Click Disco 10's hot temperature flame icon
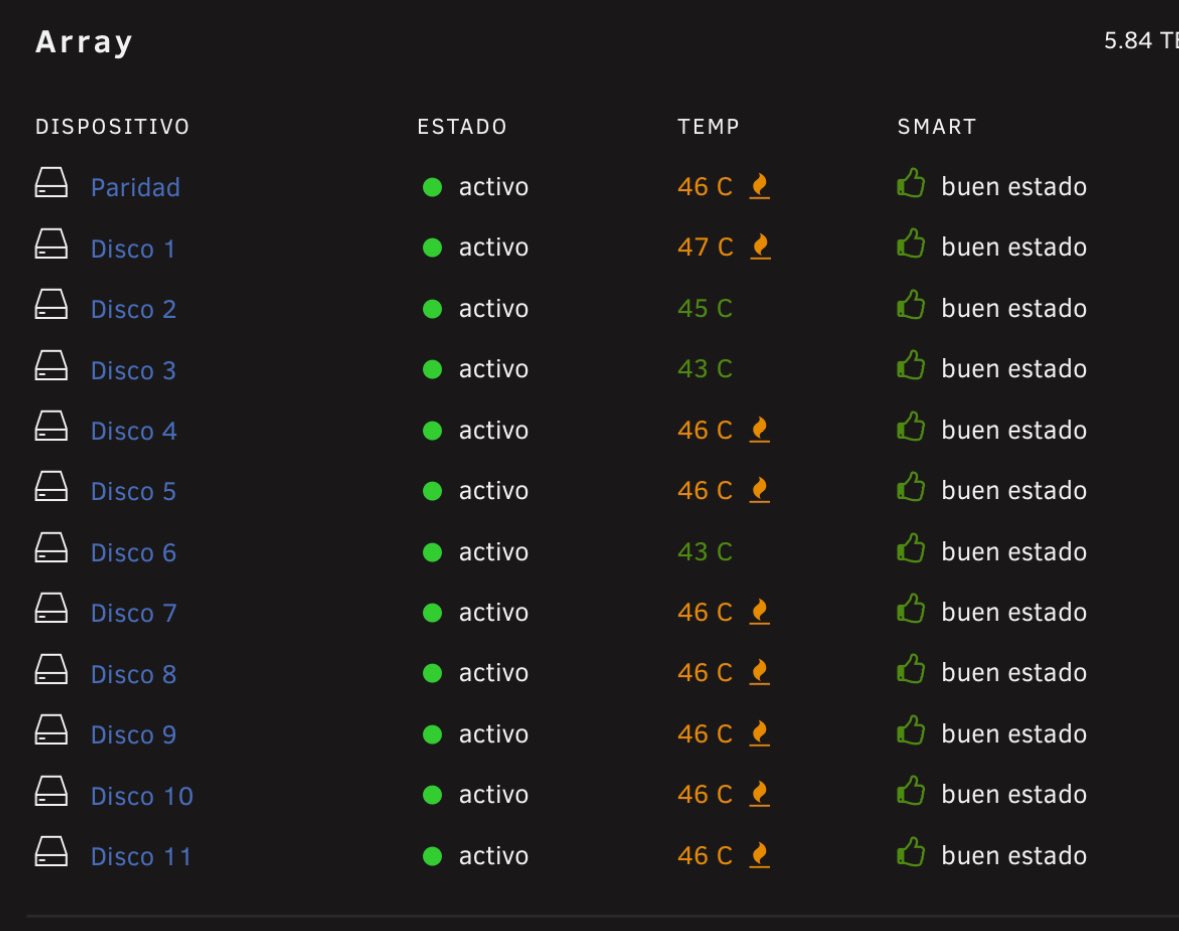The image size is (1179, 931). point(760,793)
